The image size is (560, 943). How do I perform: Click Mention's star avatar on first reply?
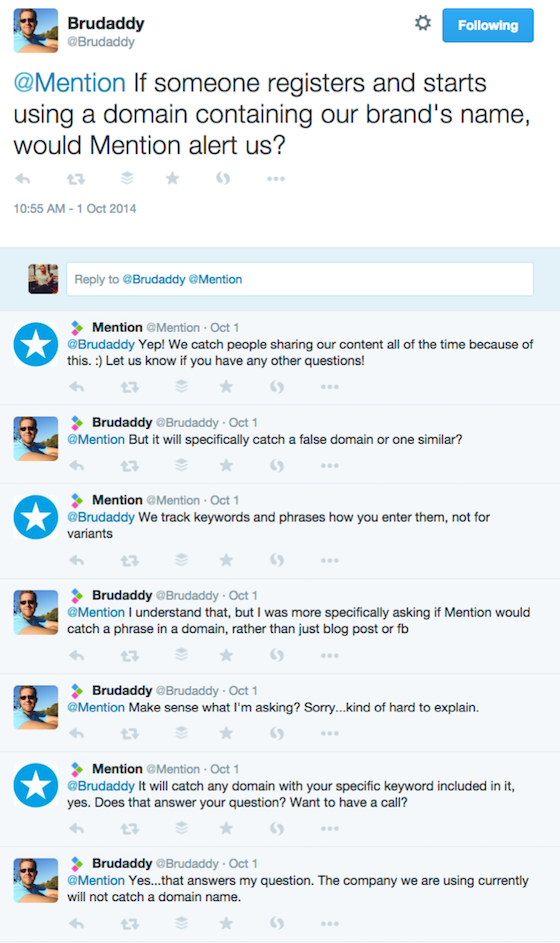36,345
